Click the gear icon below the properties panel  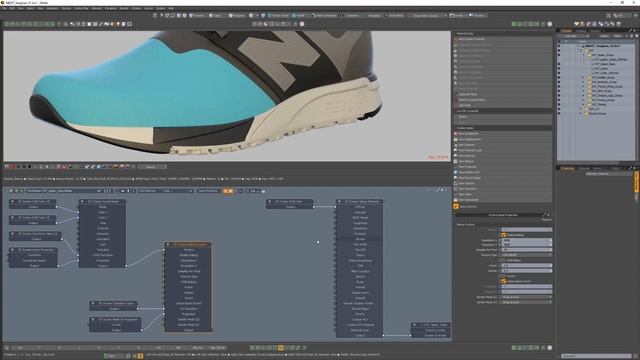tap(549, 348)
